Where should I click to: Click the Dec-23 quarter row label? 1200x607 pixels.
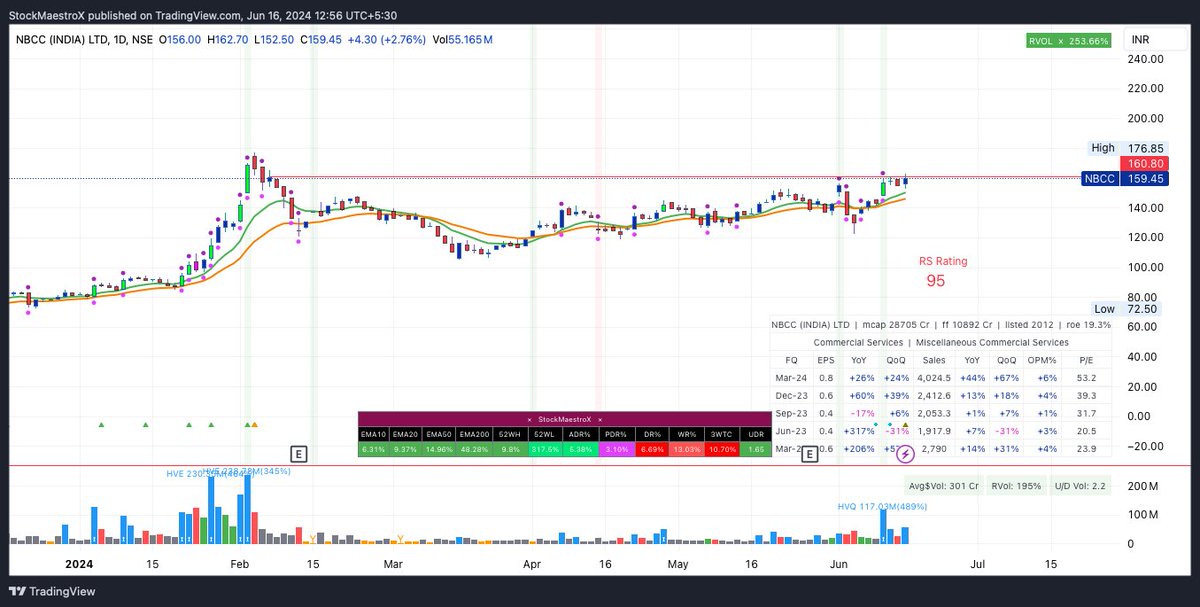[792, 396]
